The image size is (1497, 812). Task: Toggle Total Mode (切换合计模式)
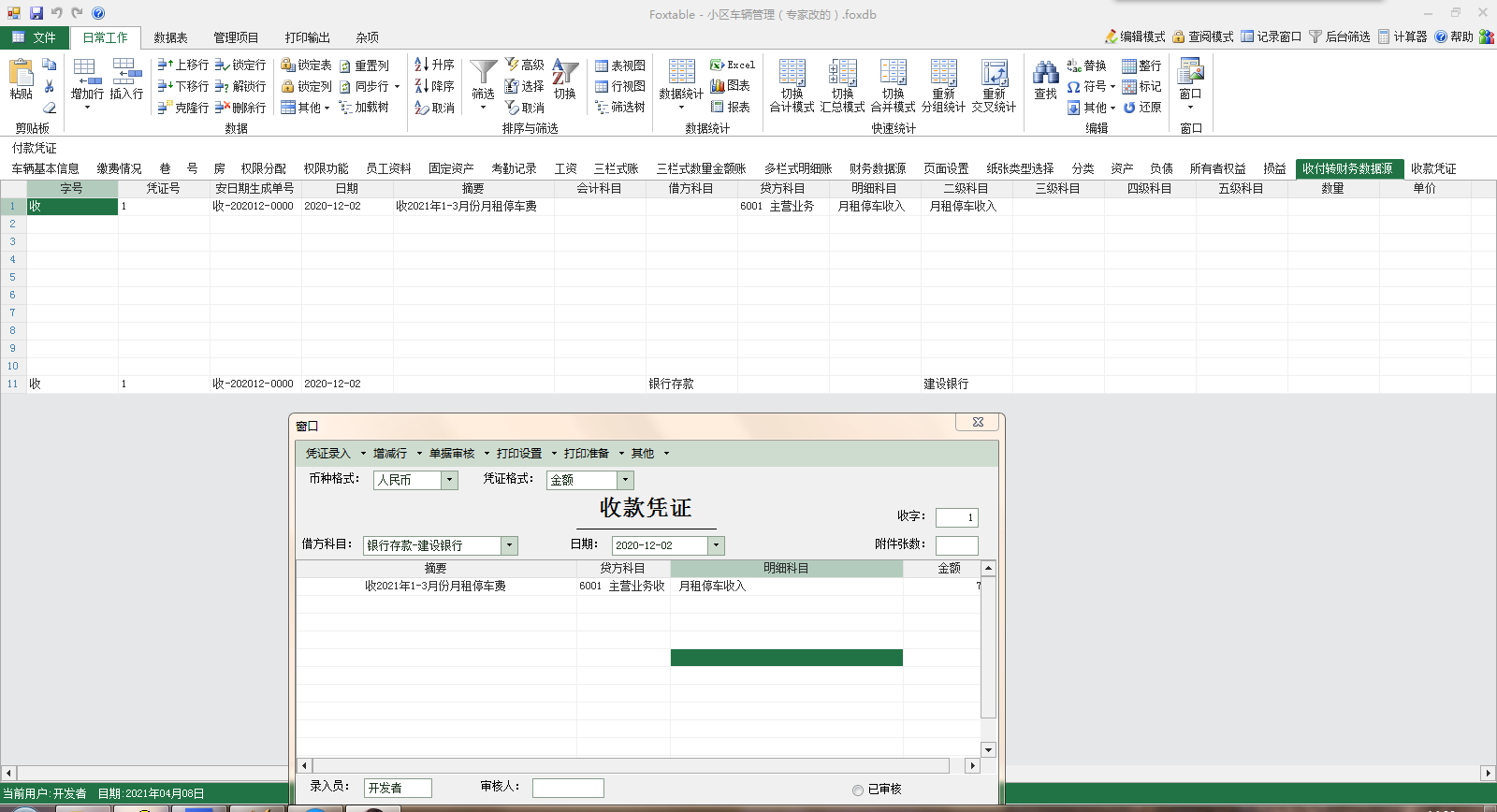point(792,86)
